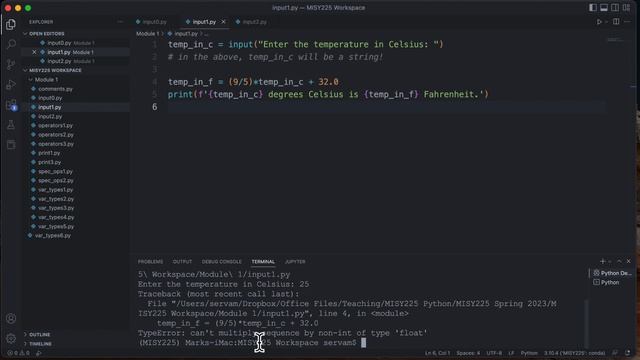Open the Search view in activity bar
This screenshot has height=360, width=640.
(x=11, y=44)
